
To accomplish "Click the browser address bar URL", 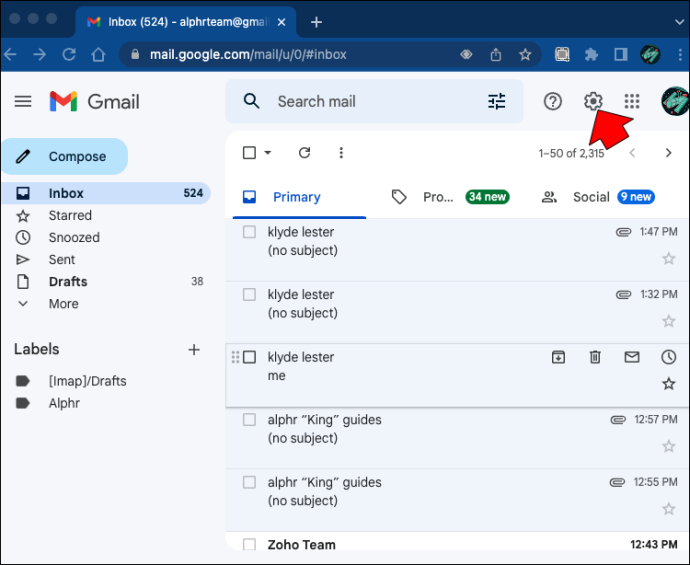I will tap(248, 55).
